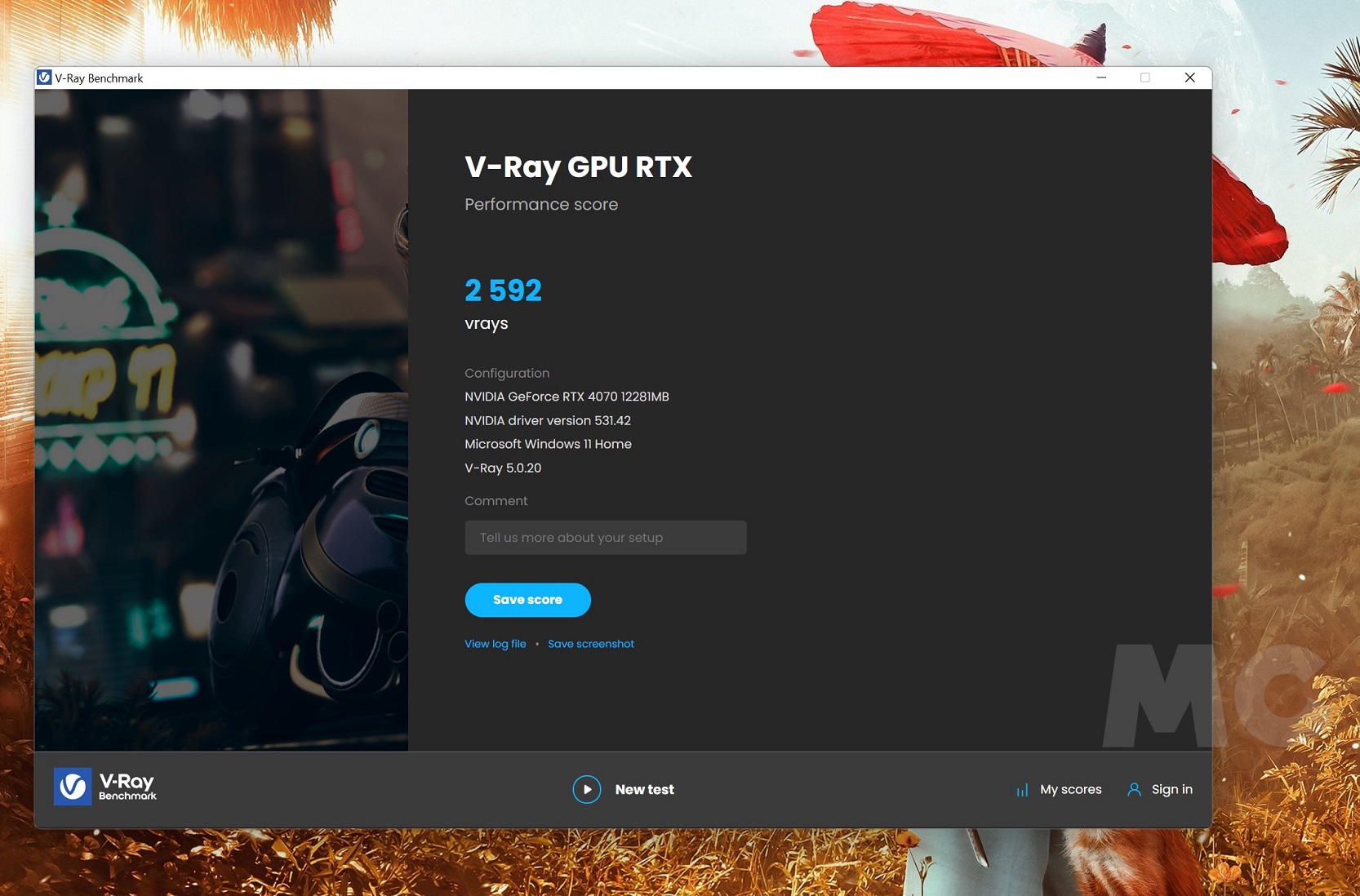The image size is (1360, 896).
Task: Click the bar chart icon beside My scores
Action: [x=1022, y=790]
